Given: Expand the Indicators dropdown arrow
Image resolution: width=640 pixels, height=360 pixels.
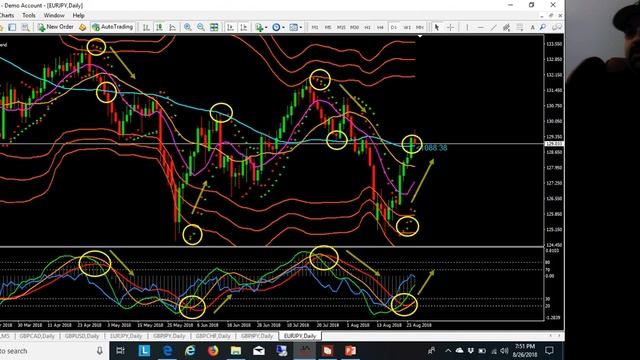Looking at the screenshot, I should [x=266, y=27].
